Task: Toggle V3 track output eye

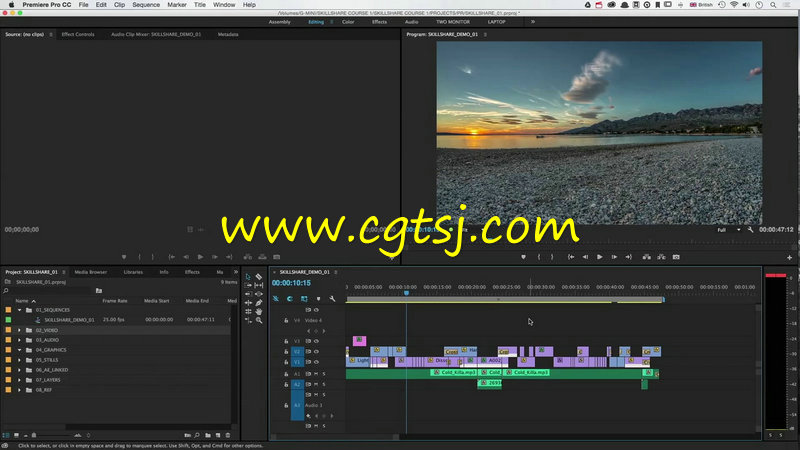Action: coord(316,341)
